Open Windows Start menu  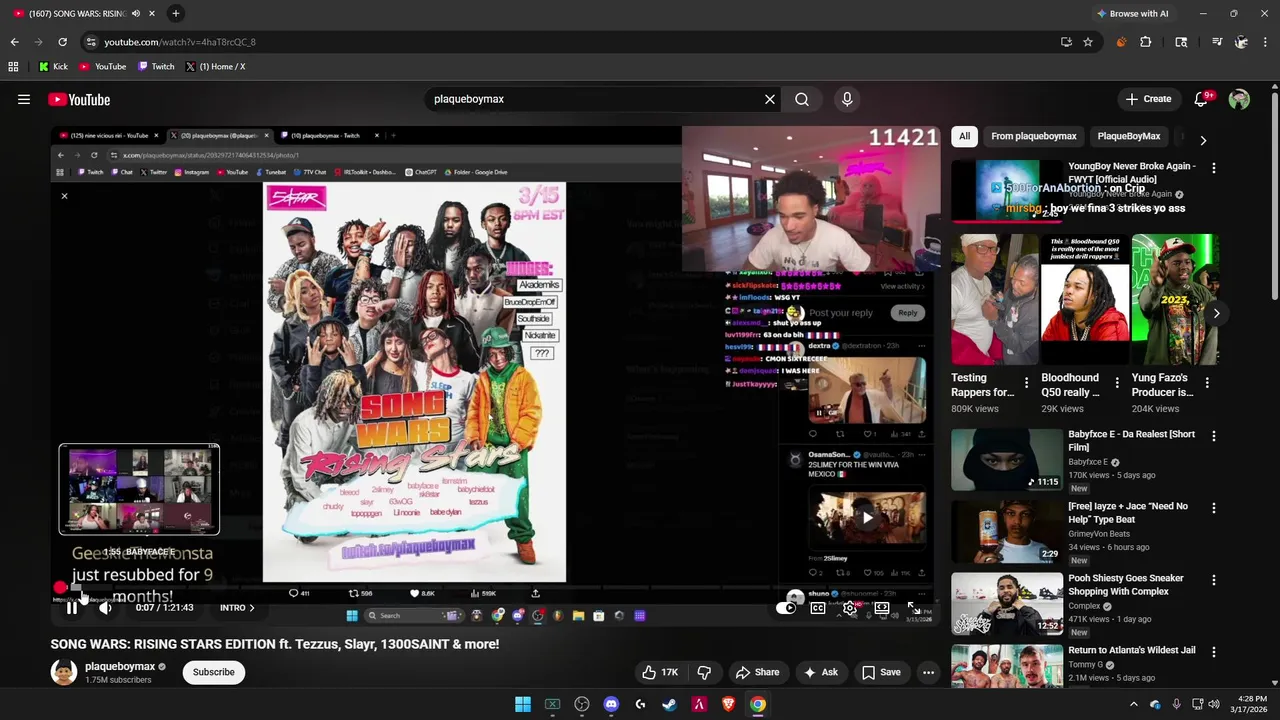coord(522,704)
